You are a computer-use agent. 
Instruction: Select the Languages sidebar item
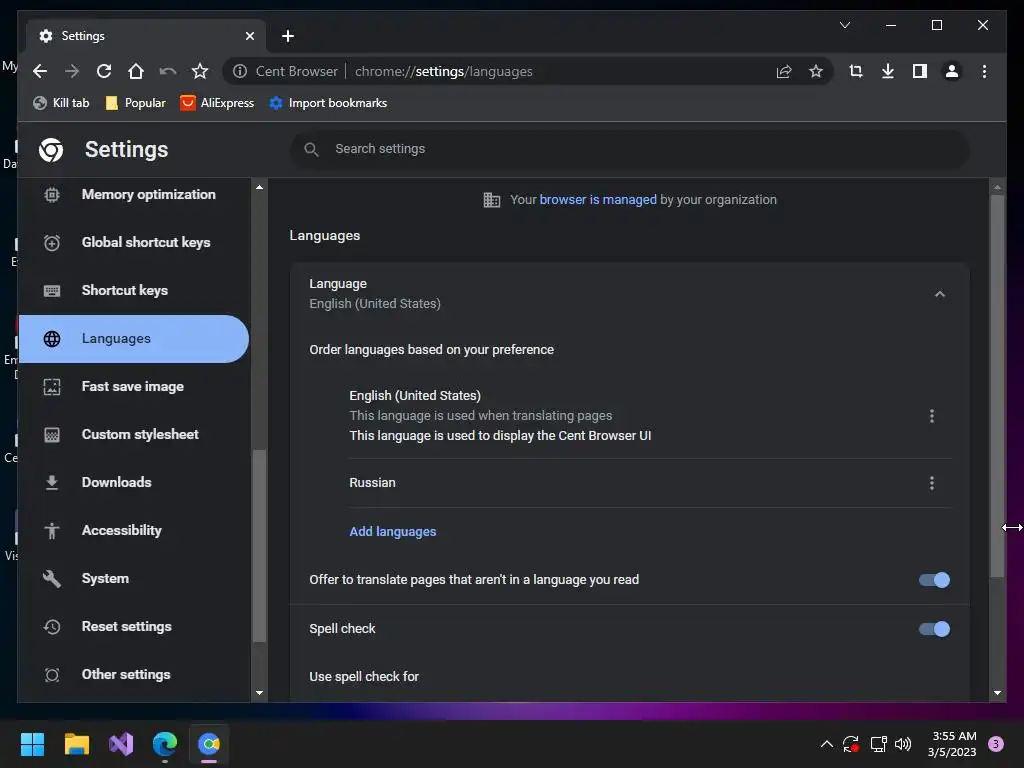(134, 339)
